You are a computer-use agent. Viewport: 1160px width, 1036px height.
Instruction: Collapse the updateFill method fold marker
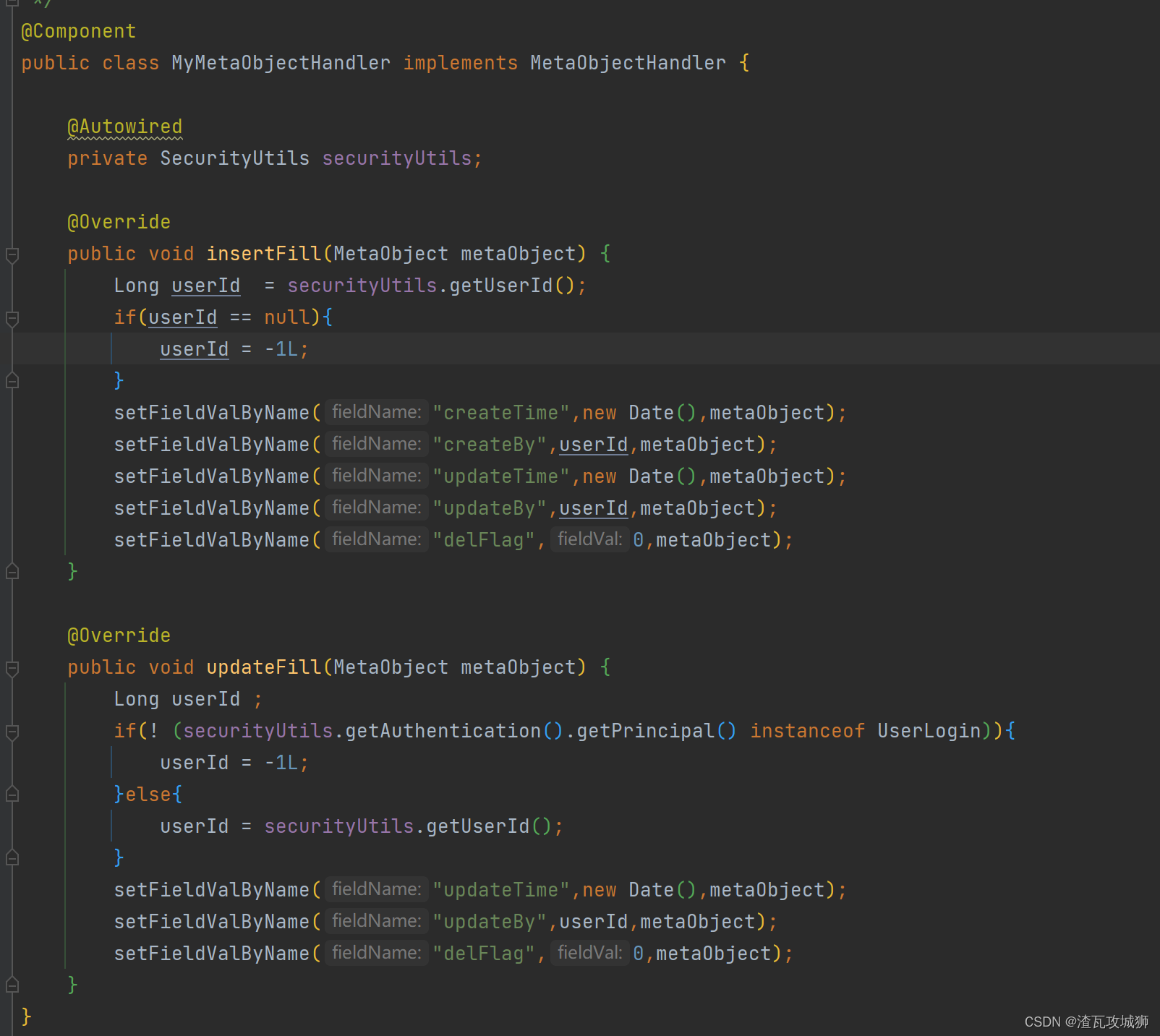click(12, 668)
